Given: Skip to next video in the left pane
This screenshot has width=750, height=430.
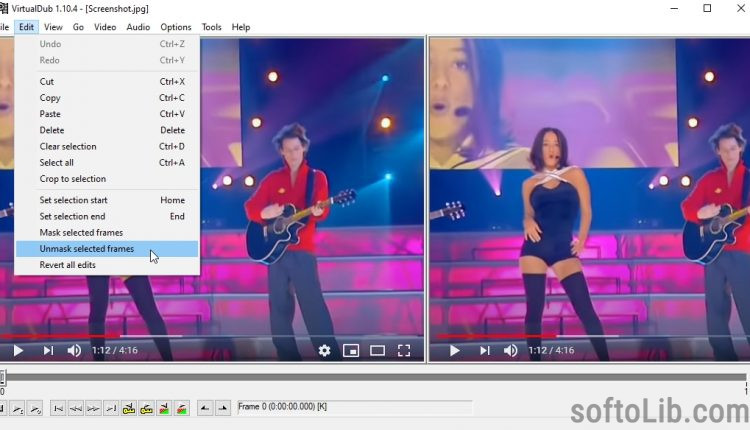Looking at the screenshot, I should coord(48,351).
